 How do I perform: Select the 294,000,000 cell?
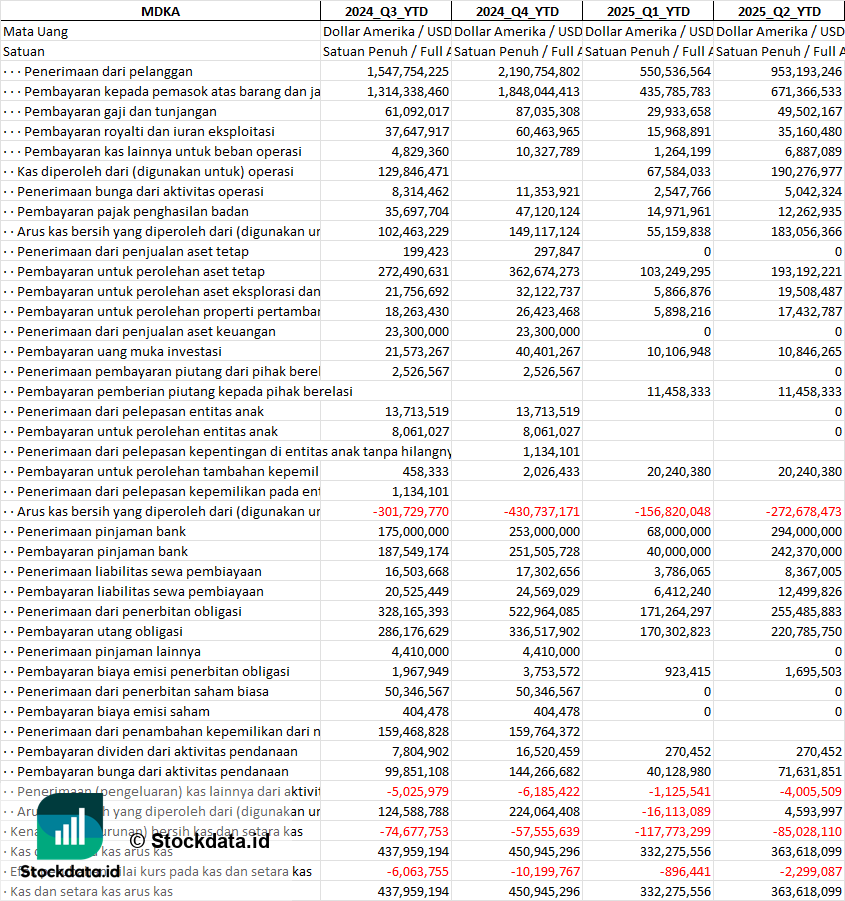779,532
